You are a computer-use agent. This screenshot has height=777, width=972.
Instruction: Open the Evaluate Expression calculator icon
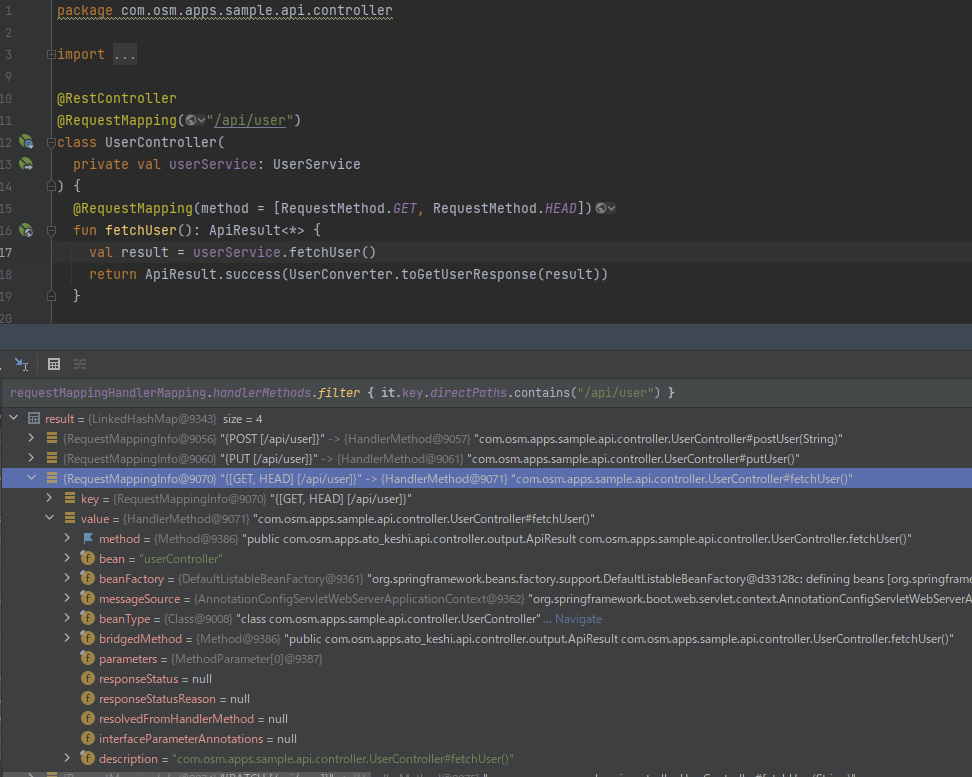53,364
